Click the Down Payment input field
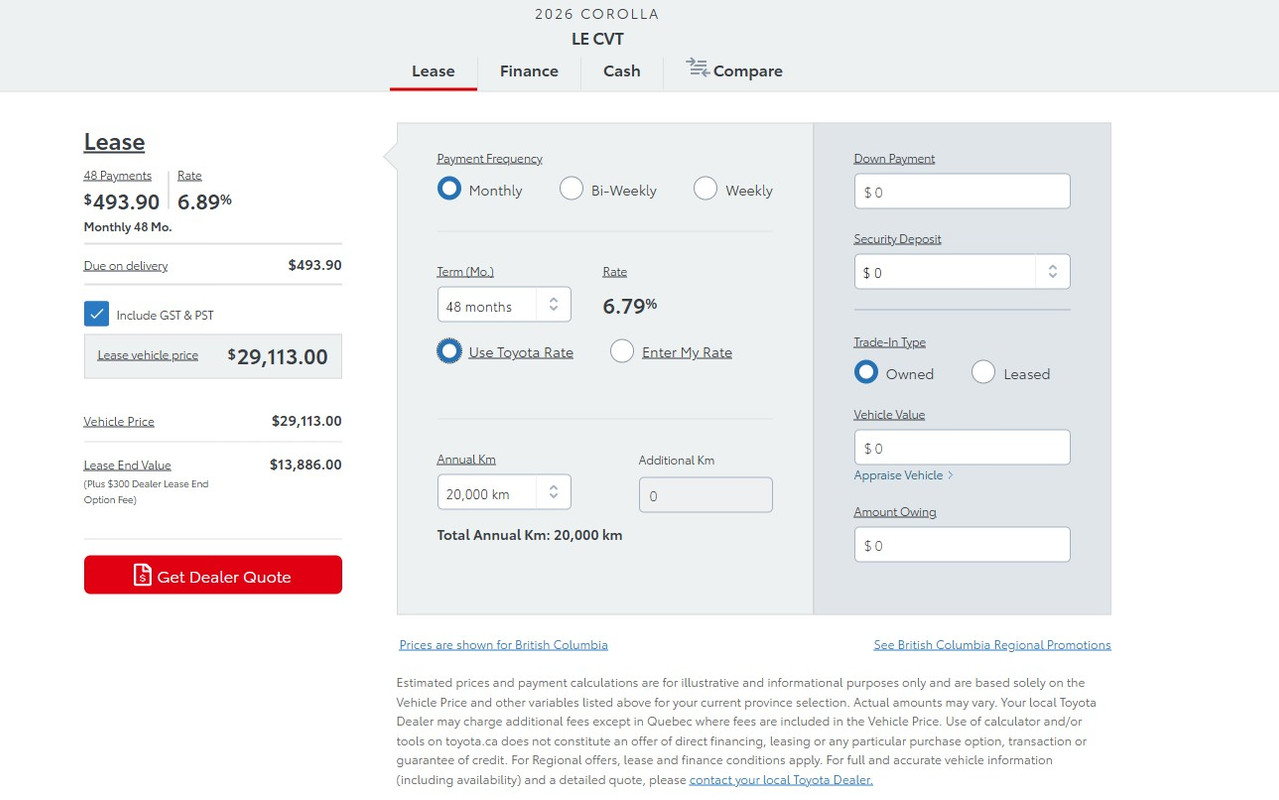This screenshot has width=1279, height=800. coord(962,191)
